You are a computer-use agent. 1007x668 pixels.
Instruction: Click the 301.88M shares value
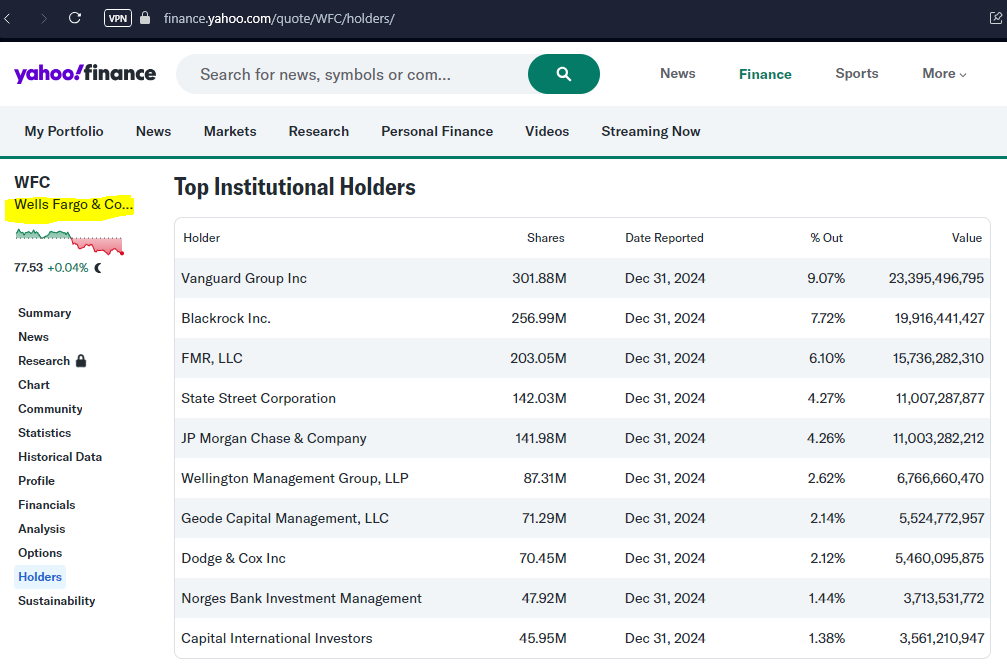(539, 278)
